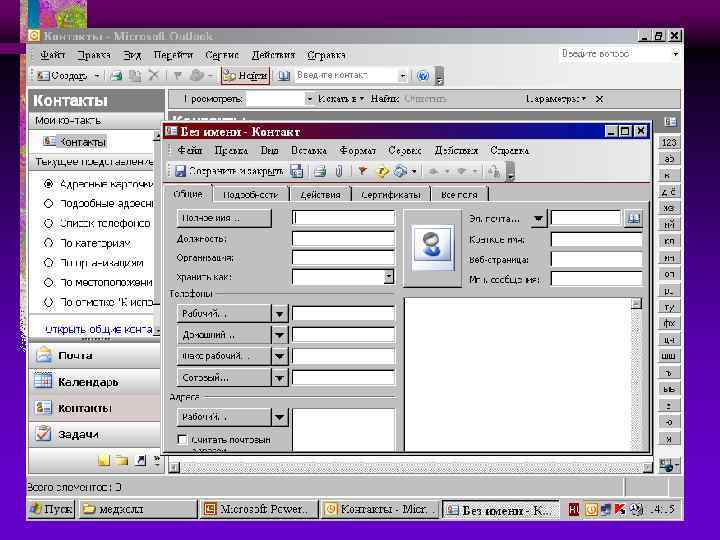The image size is (720, 540).
Task: Select the Список телефонов view option
Action: 97,223
